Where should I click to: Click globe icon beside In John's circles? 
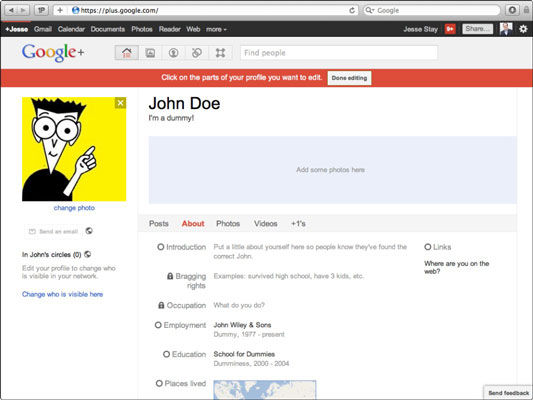point(87,254)
